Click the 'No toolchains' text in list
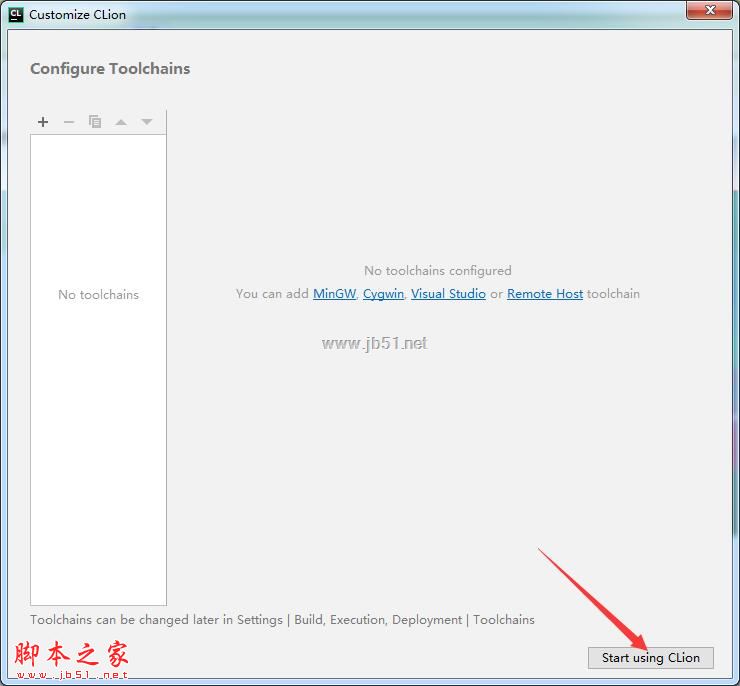 point(98,294)
